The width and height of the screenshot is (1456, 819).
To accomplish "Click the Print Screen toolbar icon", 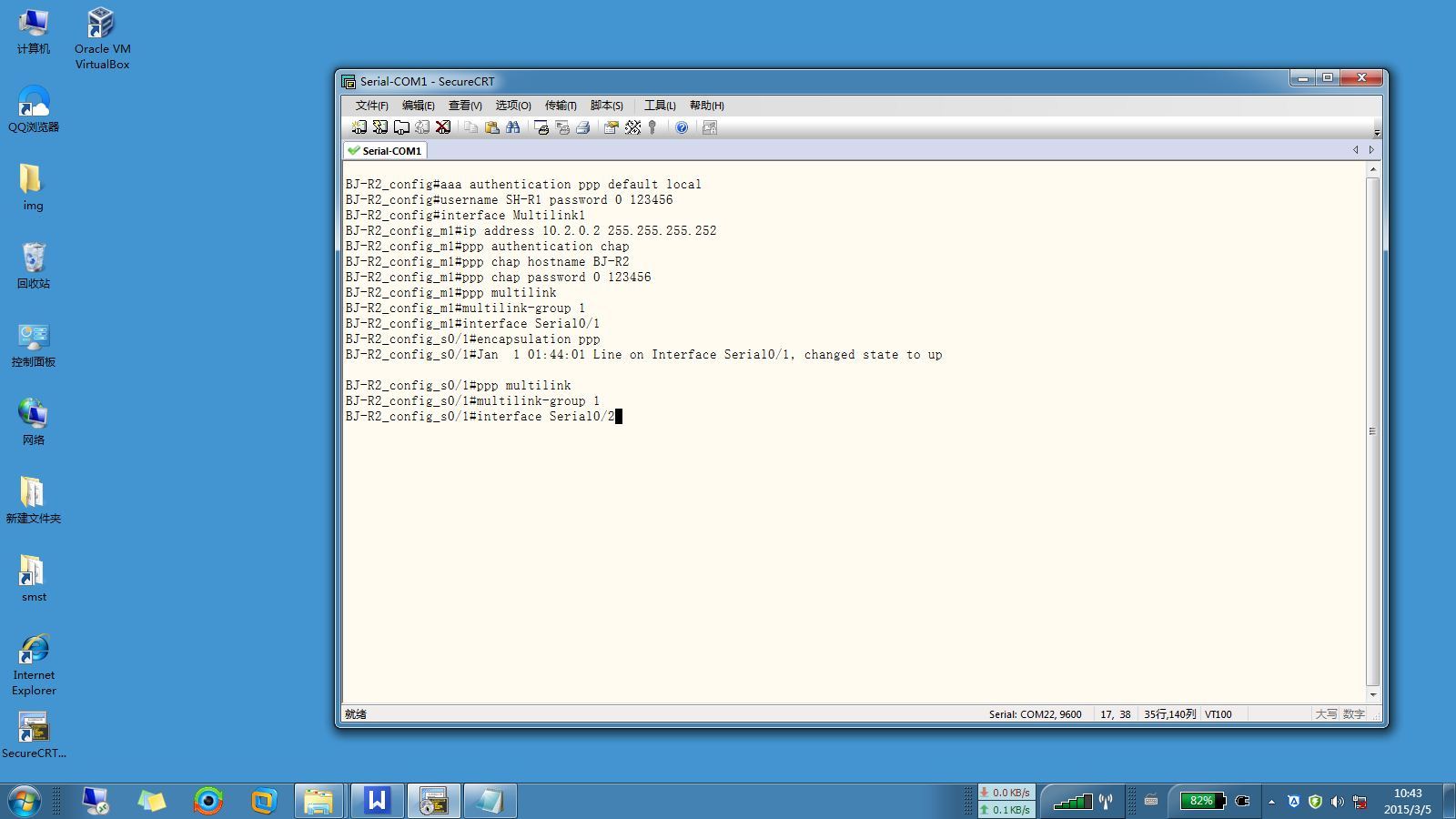I will [x=541, y=127].
